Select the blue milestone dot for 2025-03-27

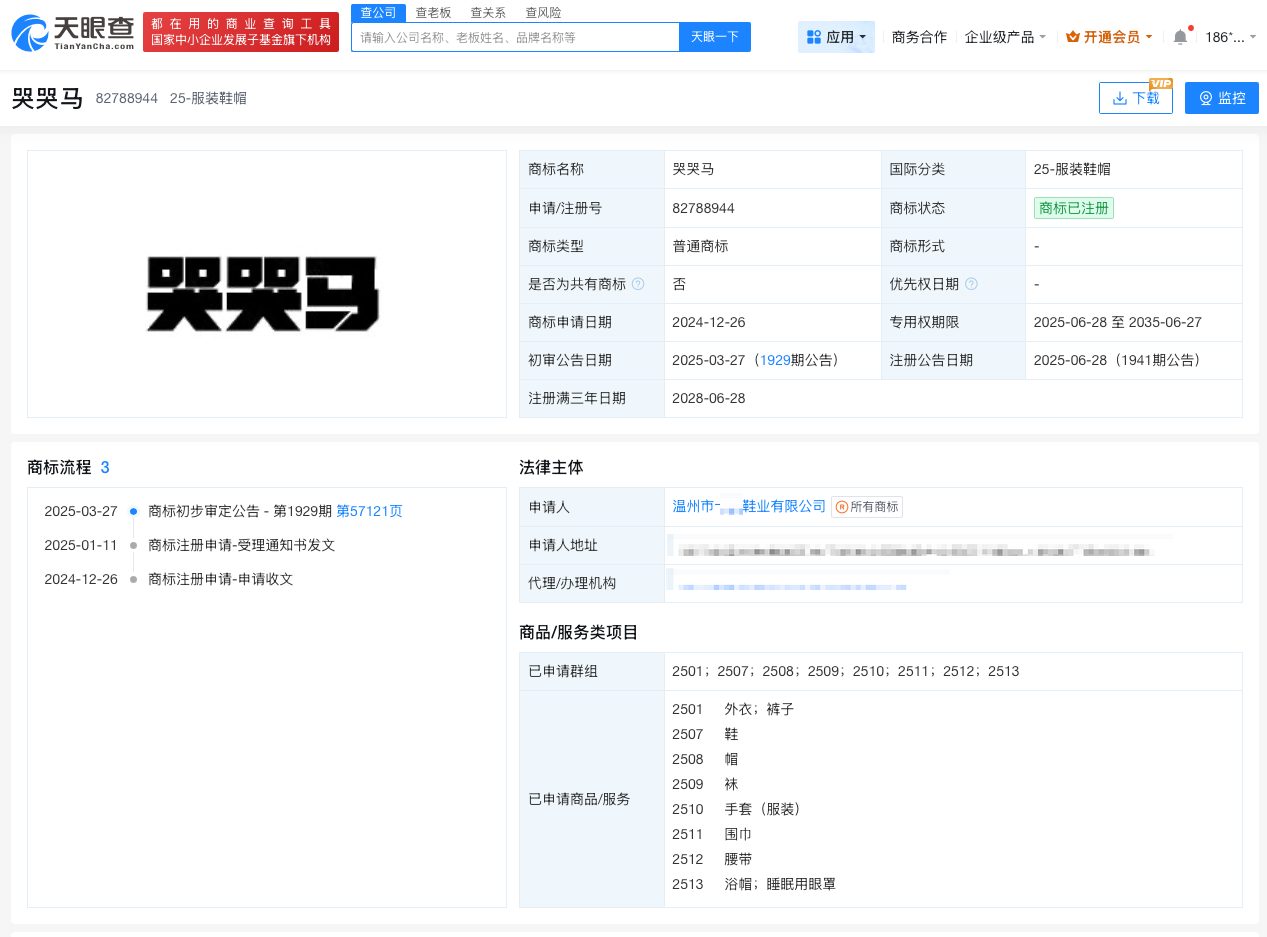pyautogui.click(x=133, y=511)
